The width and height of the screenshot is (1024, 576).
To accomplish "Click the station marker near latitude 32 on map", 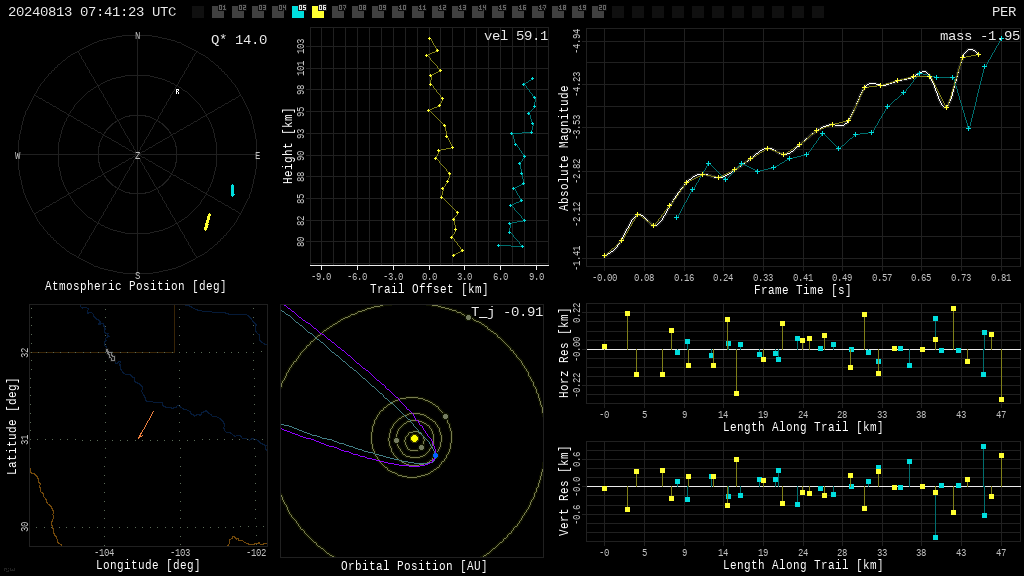I will pos(110,355).
